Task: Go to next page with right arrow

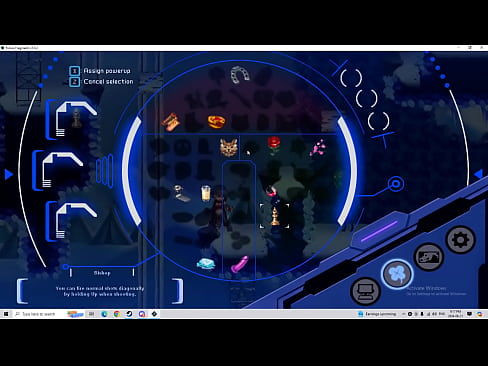Action: point(479,174)
